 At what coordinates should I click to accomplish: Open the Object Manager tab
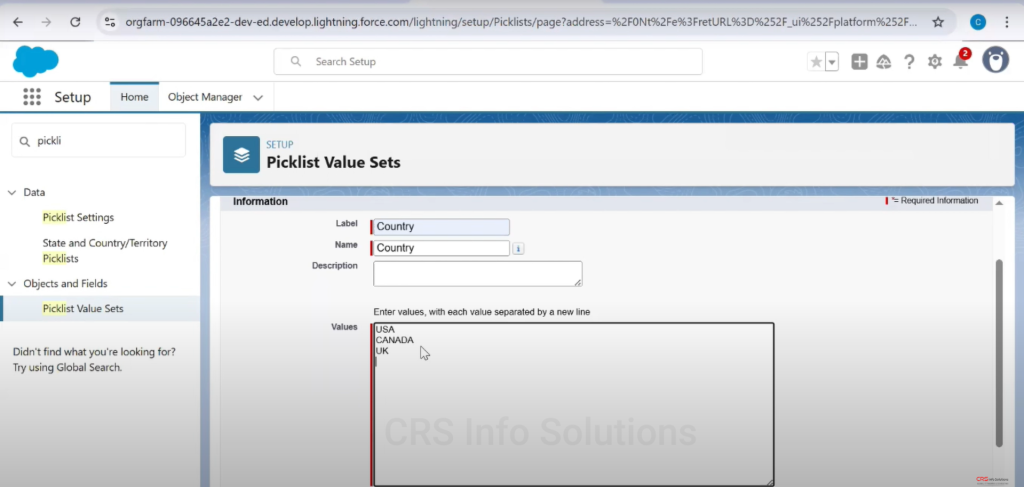205,97
